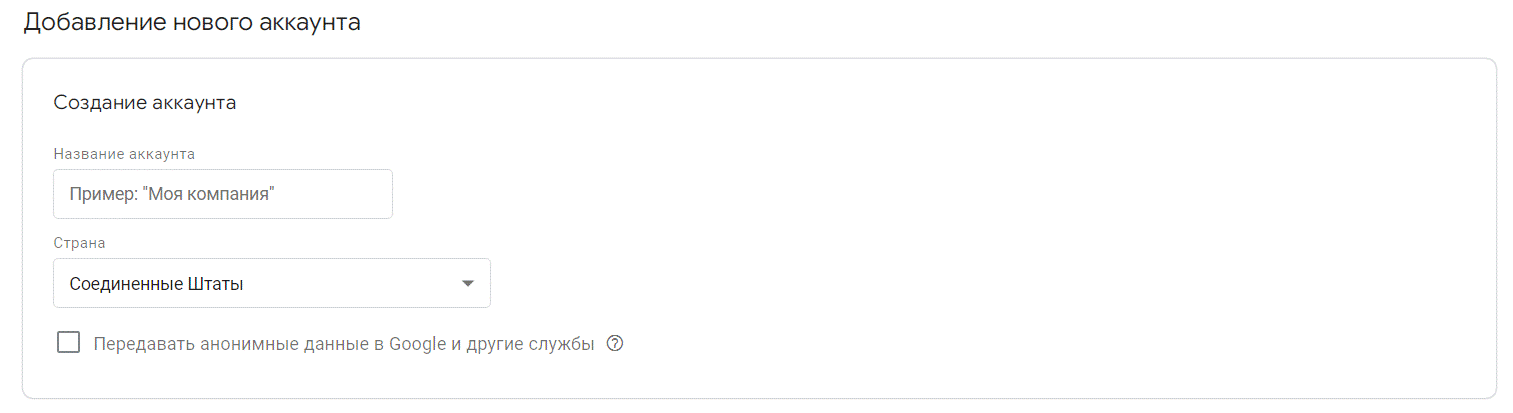Screen dimensions: 1513x413
Task: Click the help question mark icon
Action: tap(615, 344)
